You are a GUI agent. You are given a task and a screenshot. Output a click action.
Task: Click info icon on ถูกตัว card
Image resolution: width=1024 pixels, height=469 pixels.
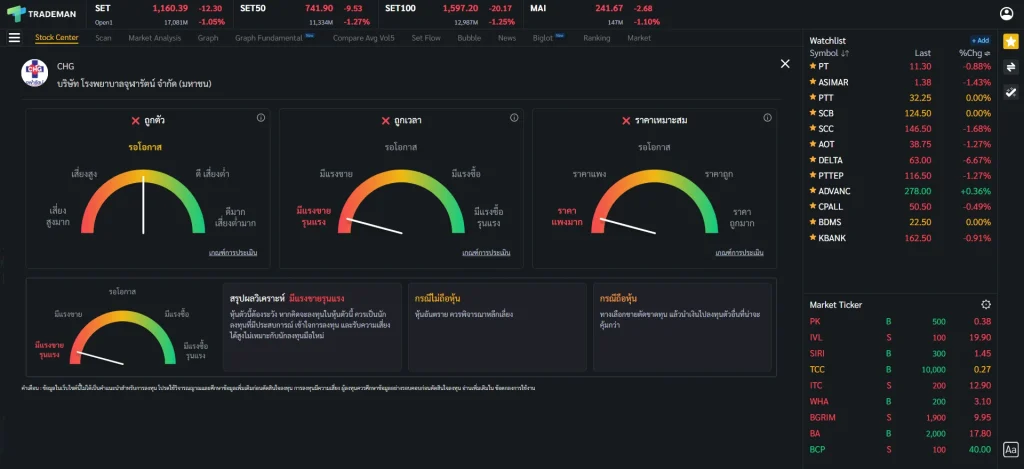[261, 118]
